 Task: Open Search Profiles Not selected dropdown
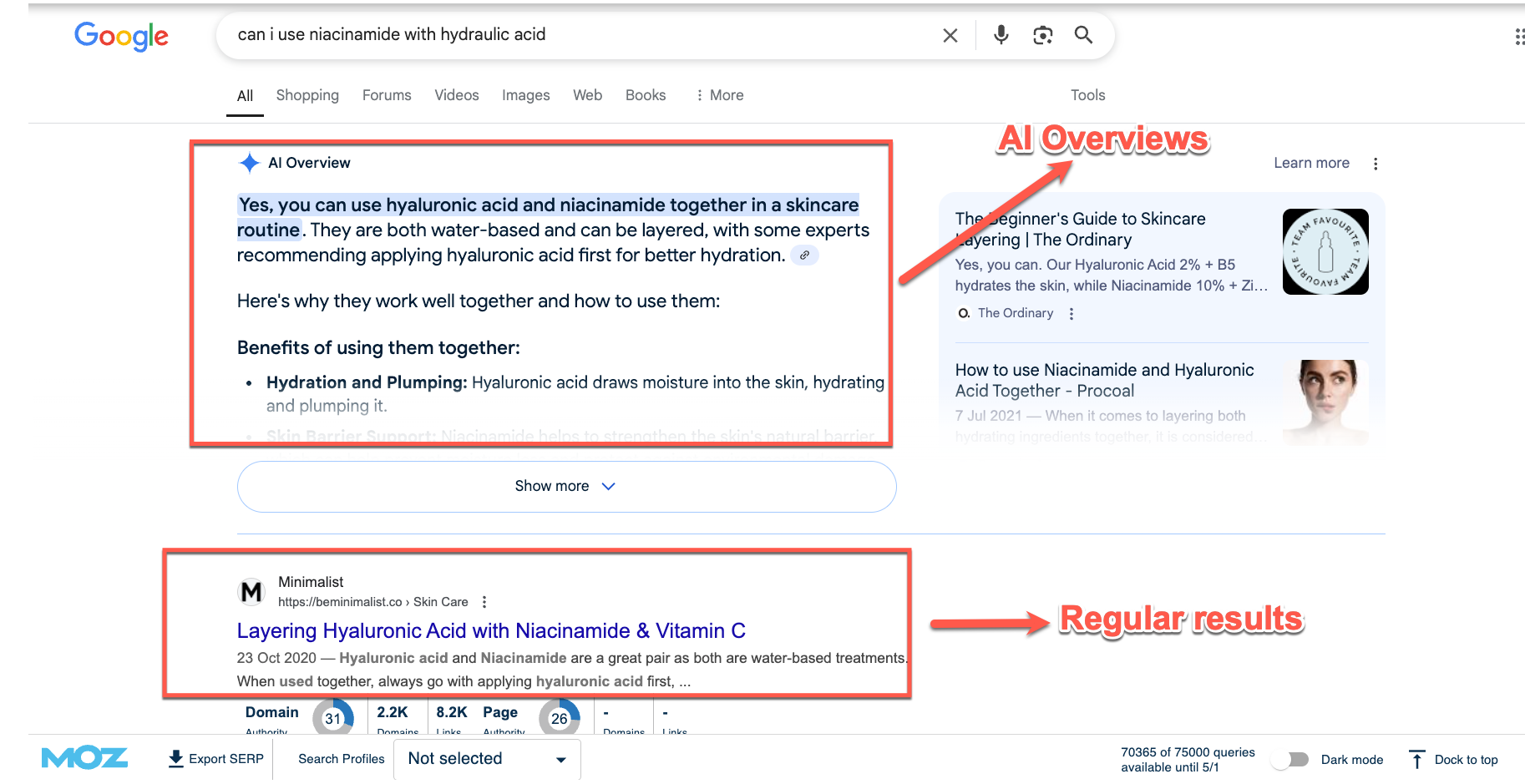[487, 759]
